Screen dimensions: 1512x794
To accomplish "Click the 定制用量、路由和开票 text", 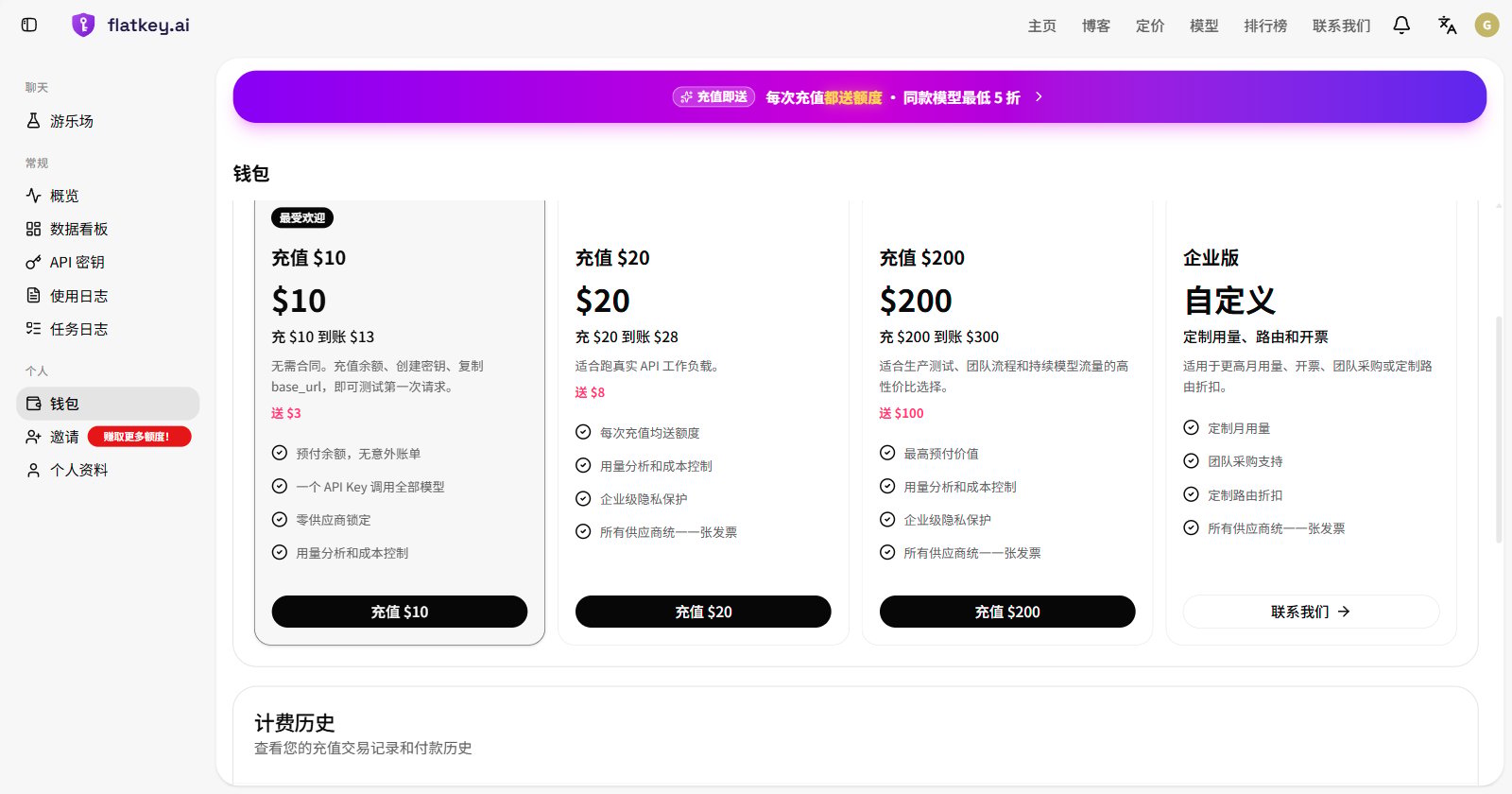I will 1256,337.
